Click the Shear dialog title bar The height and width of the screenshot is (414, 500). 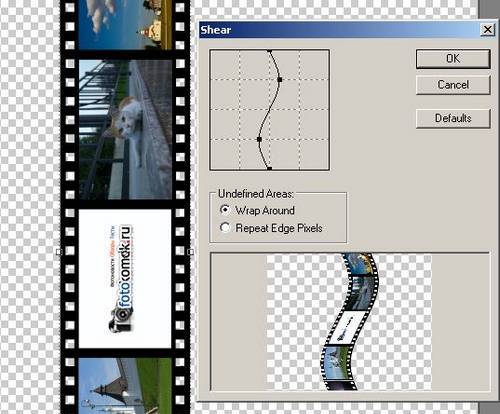339,30
